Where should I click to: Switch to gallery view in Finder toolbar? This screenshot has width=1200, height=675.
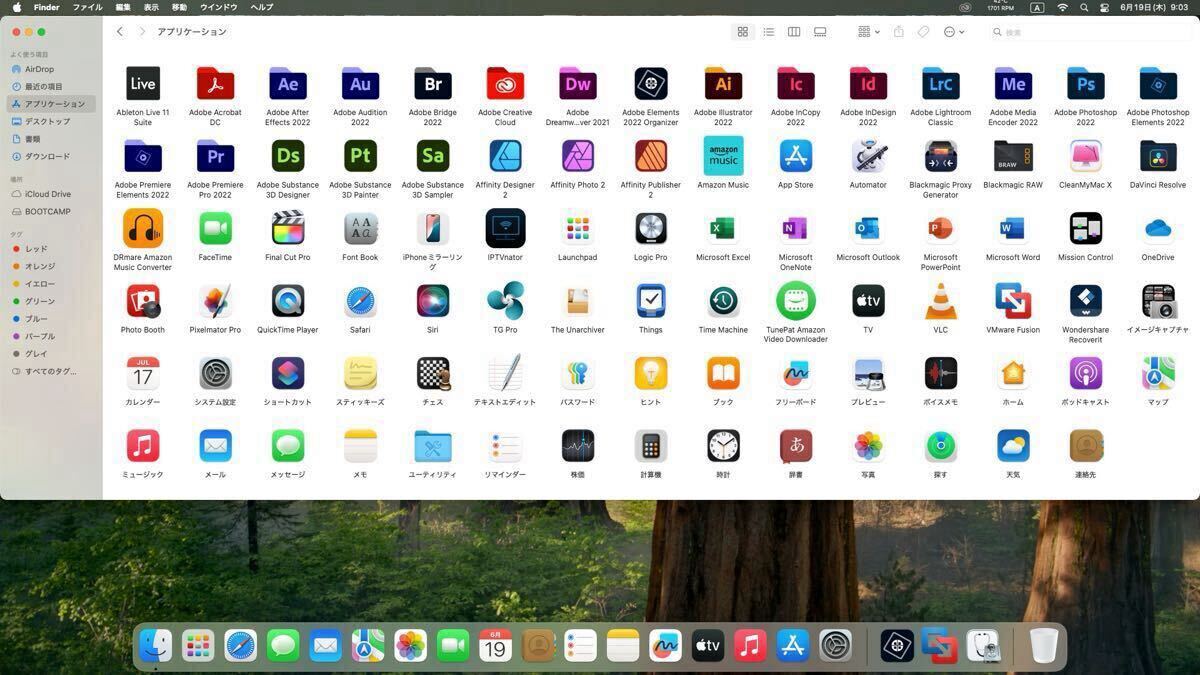pos(820,32)
